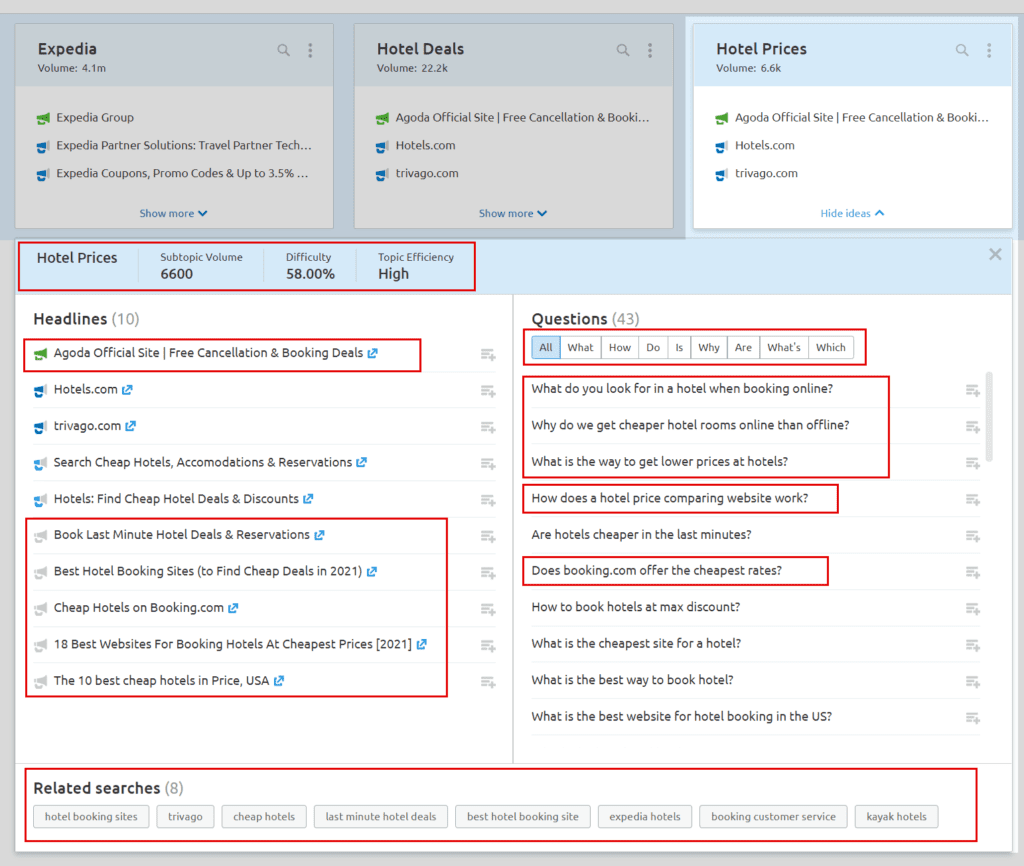The width and height of the screenshot is (1024, 866).
Task: Filter questions by Why
Action: pos(709,347)
